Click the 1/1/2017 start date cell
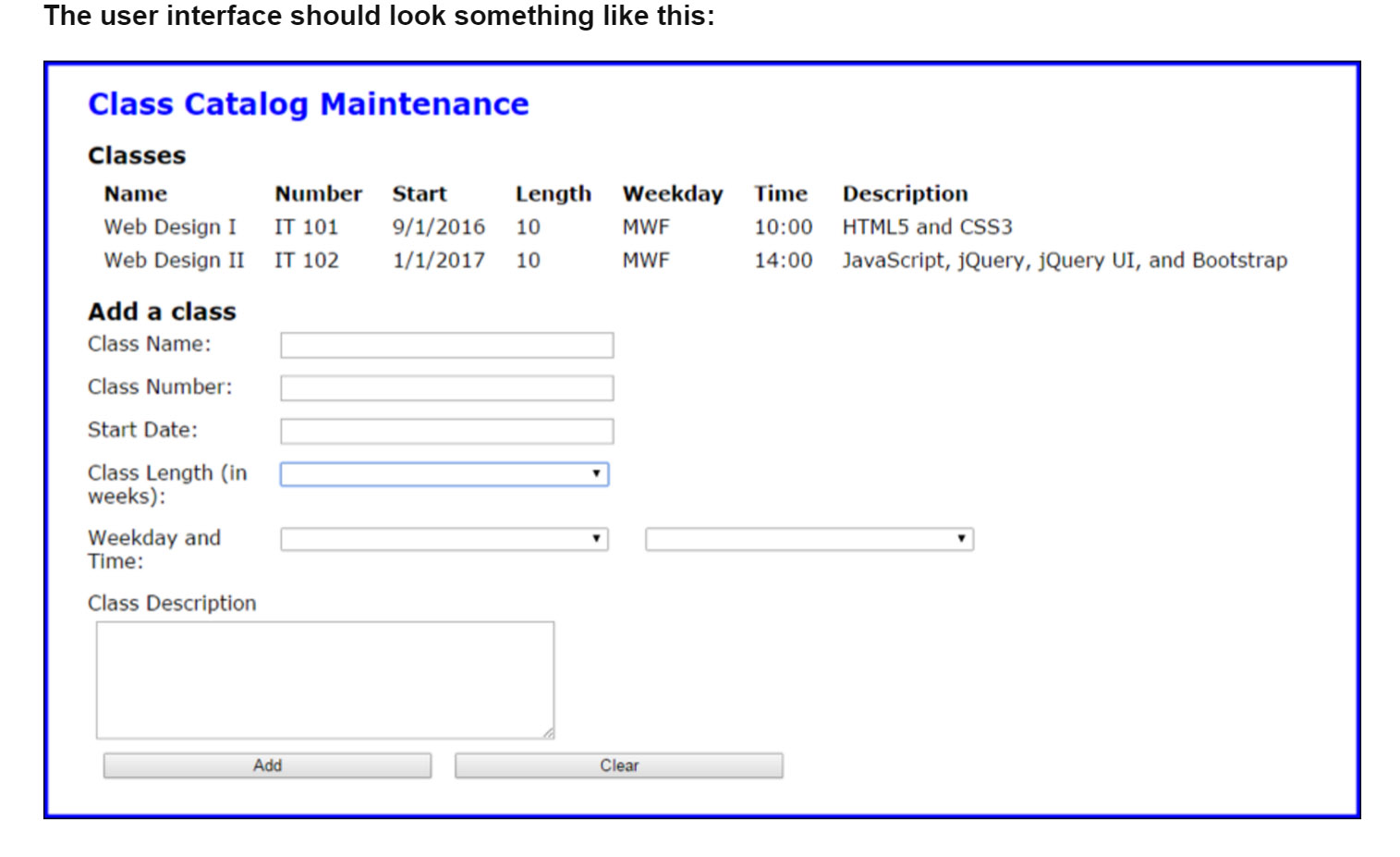 438,261
